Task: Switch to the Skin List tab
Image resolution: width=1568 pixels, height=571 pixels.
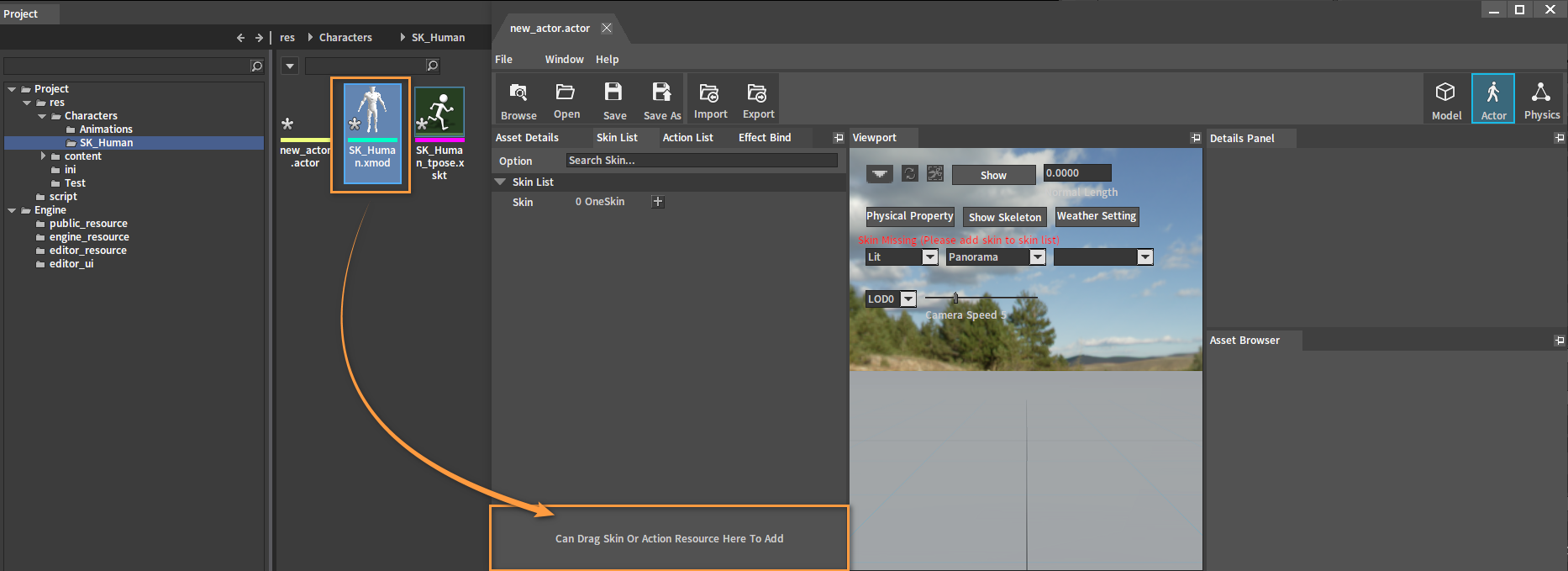Action: pyautogui.click(x=617, y=138)
